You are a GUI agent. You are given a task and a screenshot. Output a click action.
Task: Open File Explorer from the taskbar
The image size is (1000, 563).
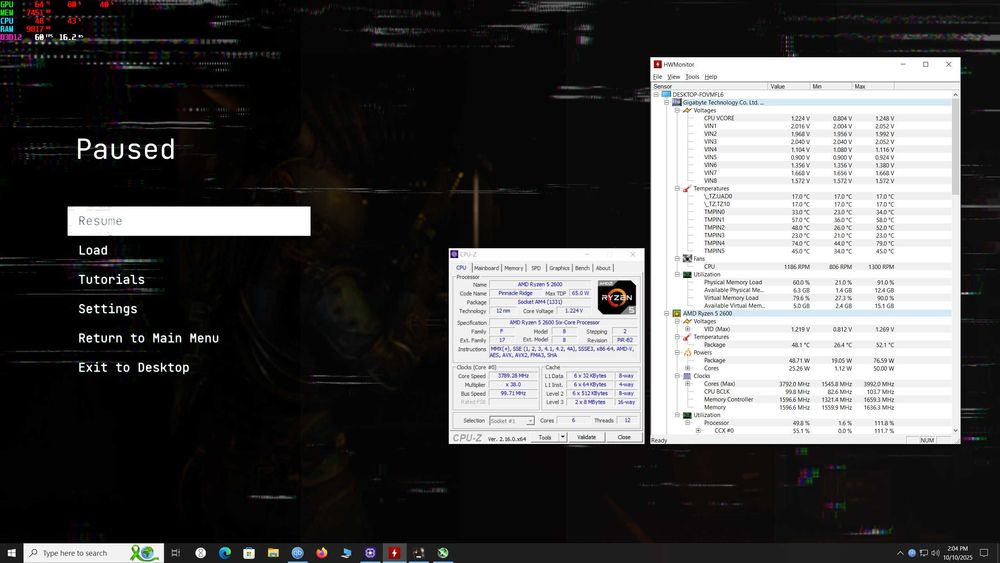tap(273, 553)
